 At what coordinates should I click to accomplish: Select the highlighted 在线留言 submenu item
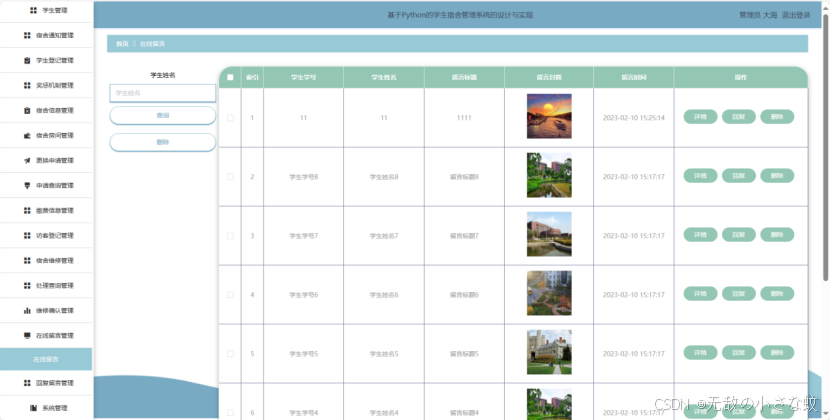click(46, 359)
